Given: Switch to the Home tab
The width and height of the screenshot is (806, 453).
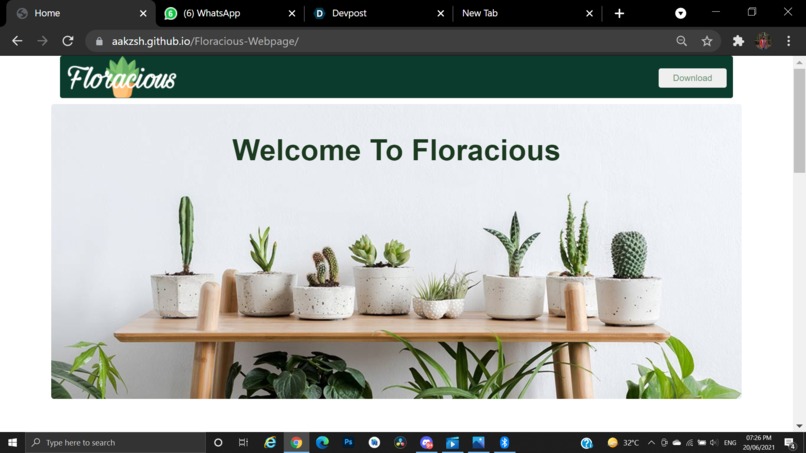Looking at the screenshot, I should coord(81,14).
